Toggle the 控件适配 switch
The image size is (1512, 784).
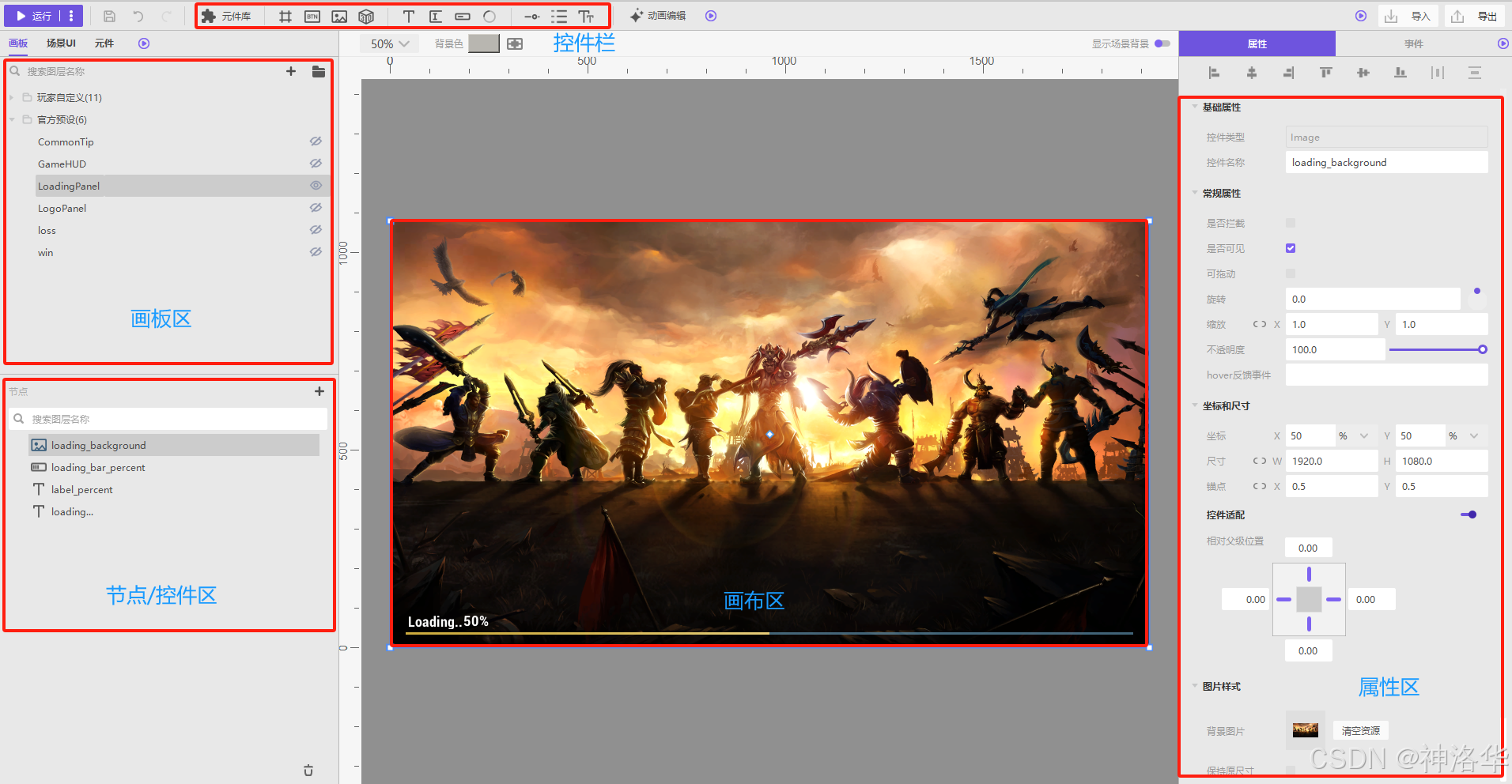[x=1469, y=514]
